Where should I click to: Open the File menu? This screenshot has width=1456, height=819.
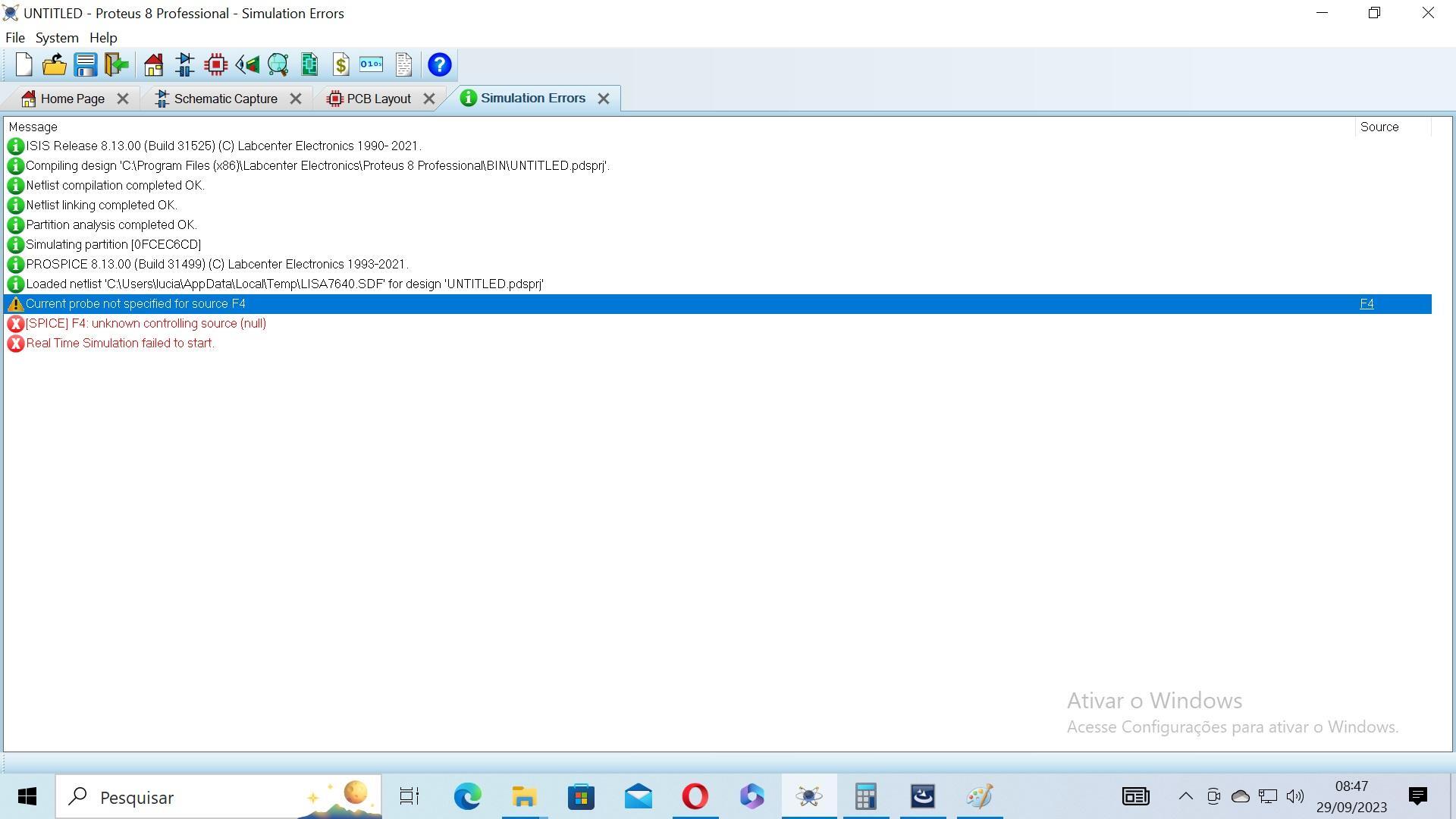15,38
